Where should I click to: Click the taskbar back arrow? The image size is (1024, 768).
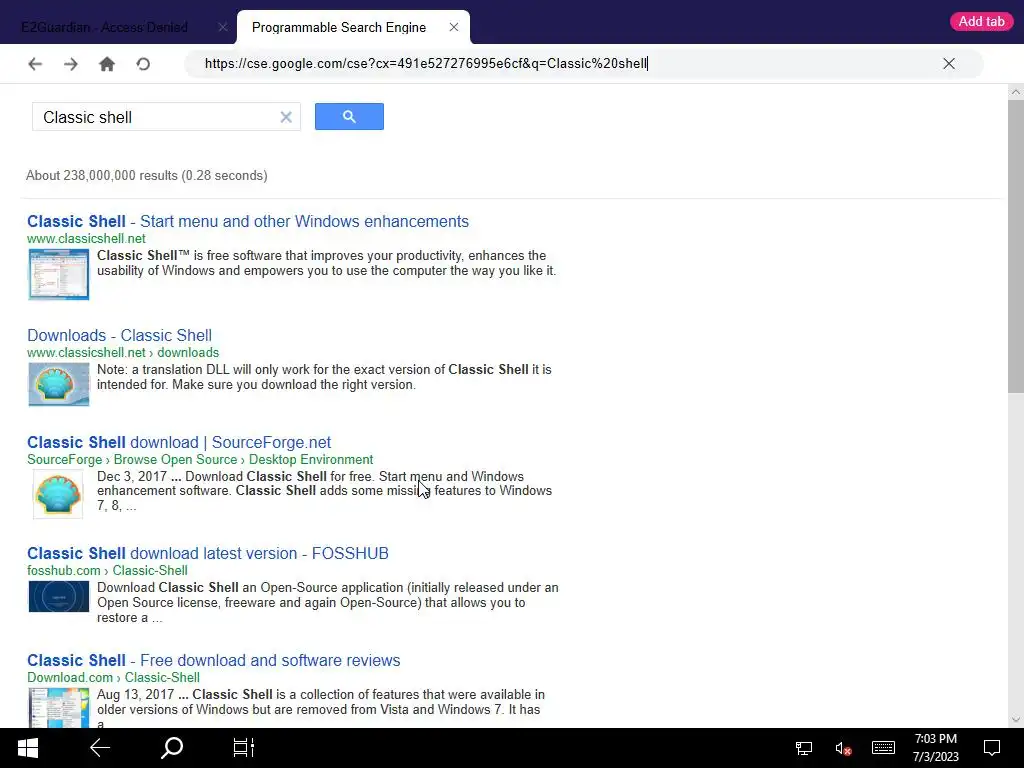tap(100, 748)
